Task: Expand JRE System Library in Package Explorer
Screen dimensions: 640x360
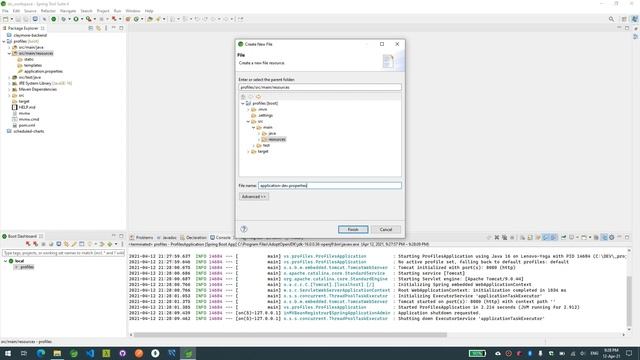Action: 9,83
